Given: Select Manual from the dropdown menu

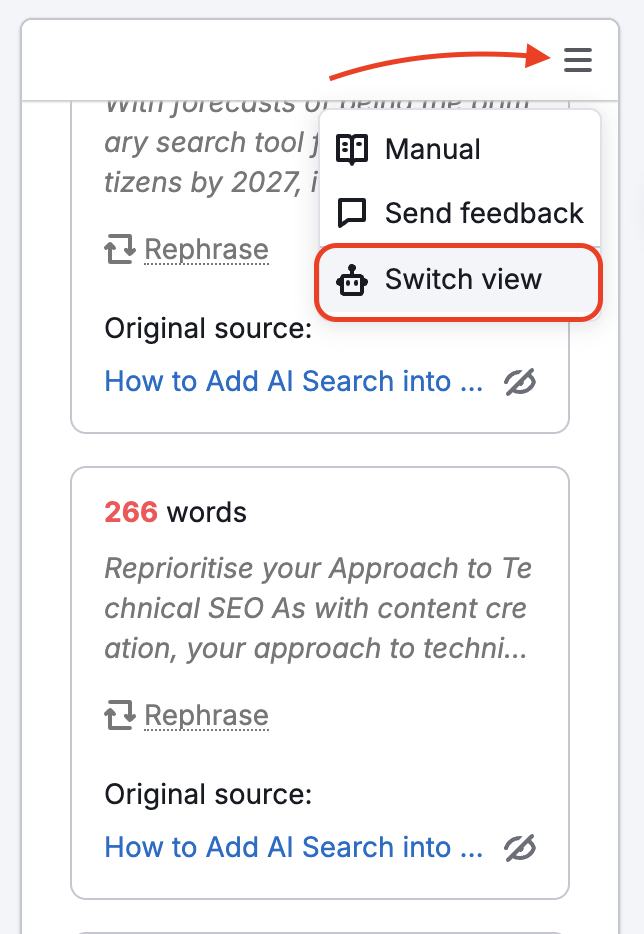Looking at the screenshot, I should 432,150.
